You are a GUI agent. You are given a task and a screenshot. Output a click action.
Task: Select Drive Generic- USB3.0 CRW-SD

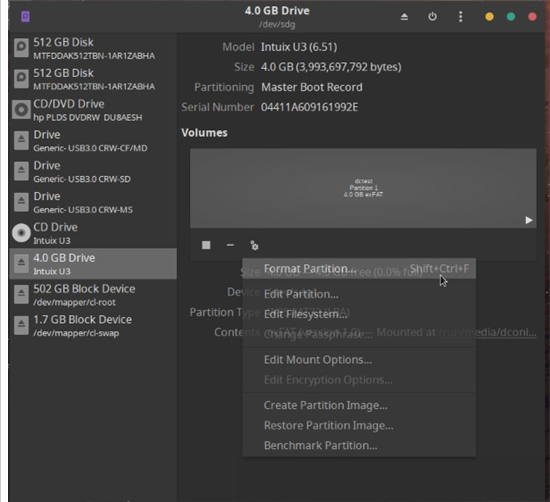[93, 172]
